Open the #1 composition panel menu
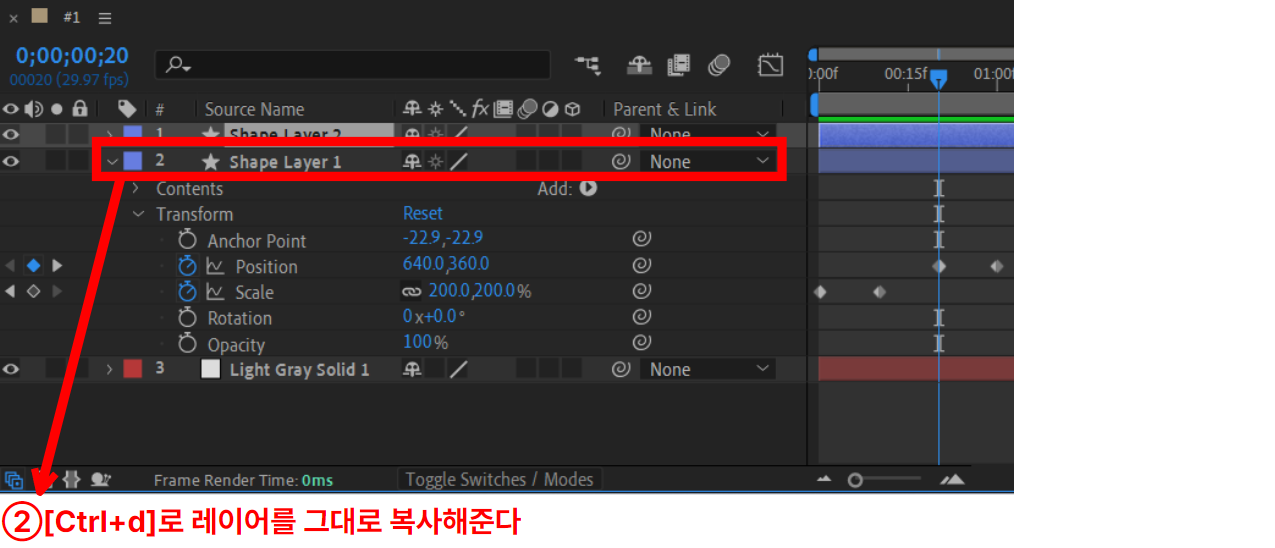 click(x=105, y=18)
